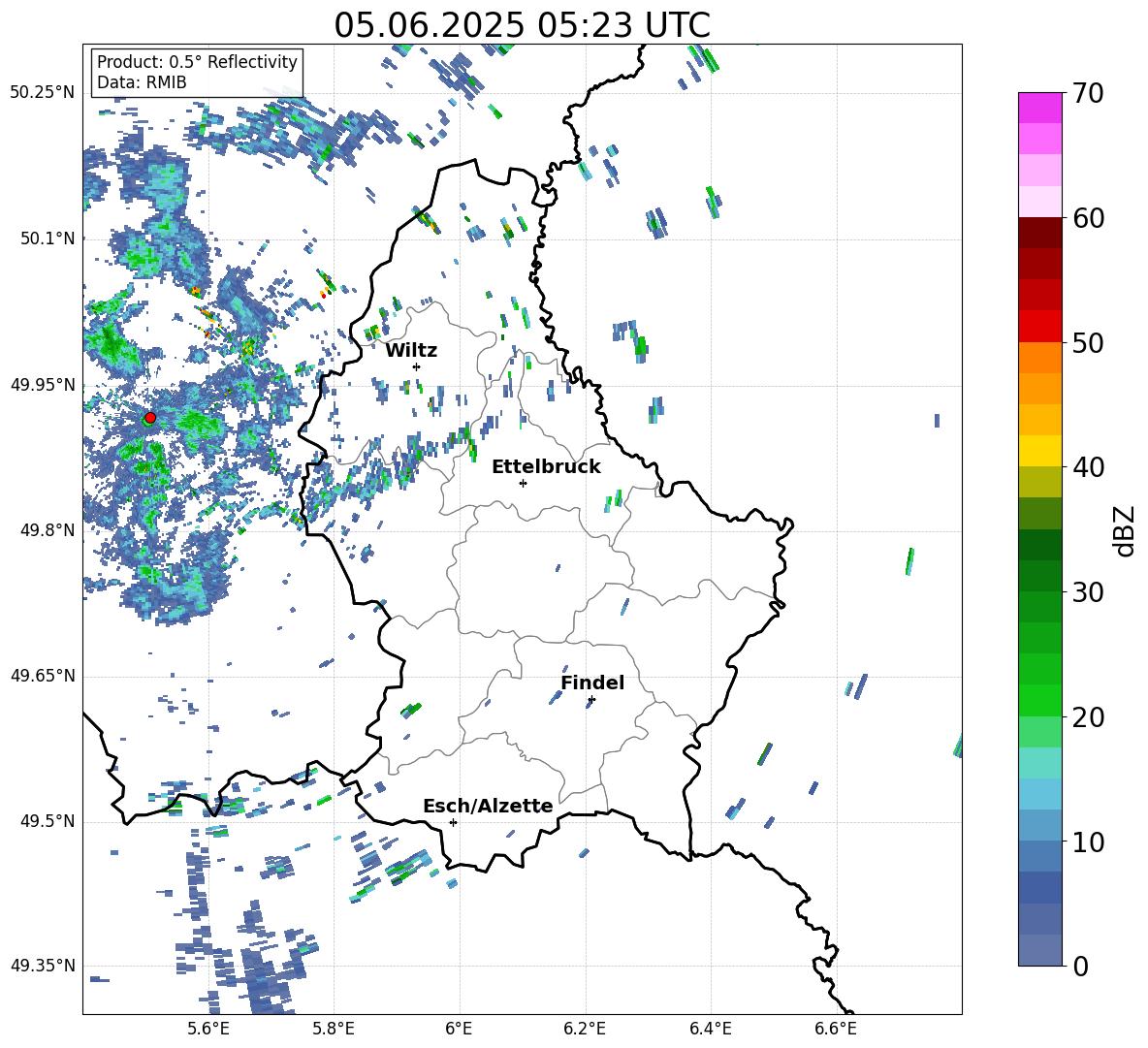Click the Esch/Alzette station label
Viewport: 1148px width, 1048px height.
(x=488, y=807)
